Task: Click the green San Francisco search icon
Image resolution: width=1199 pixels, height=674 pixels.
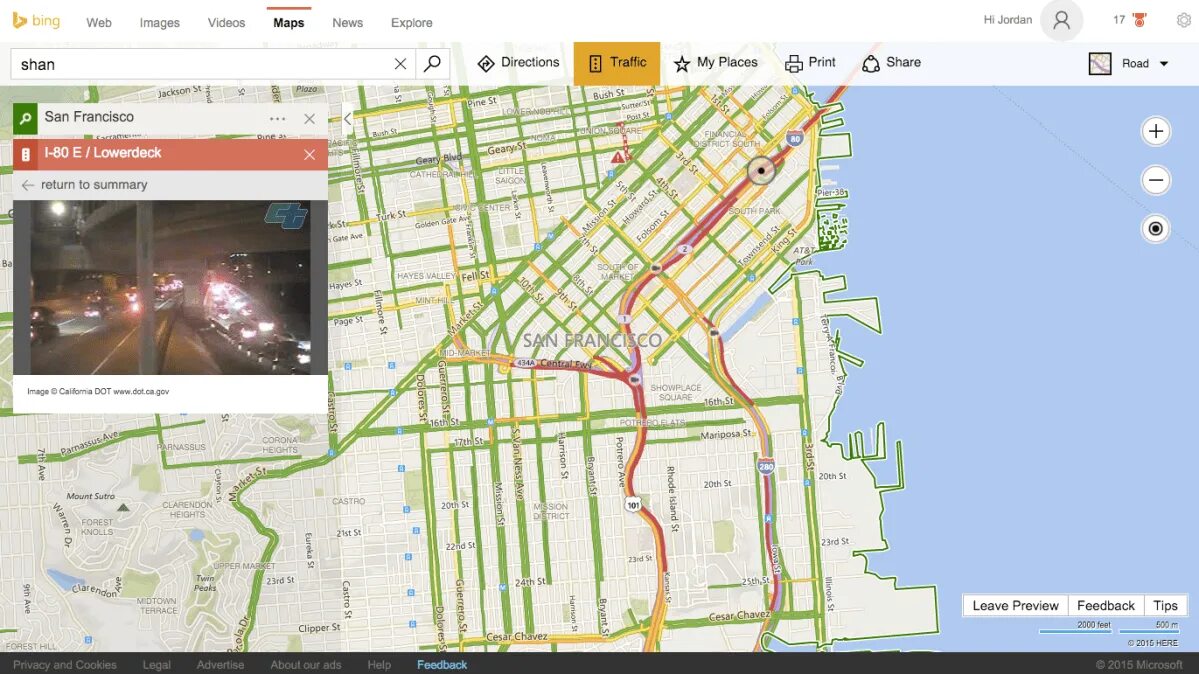Action: coord(25,119)
